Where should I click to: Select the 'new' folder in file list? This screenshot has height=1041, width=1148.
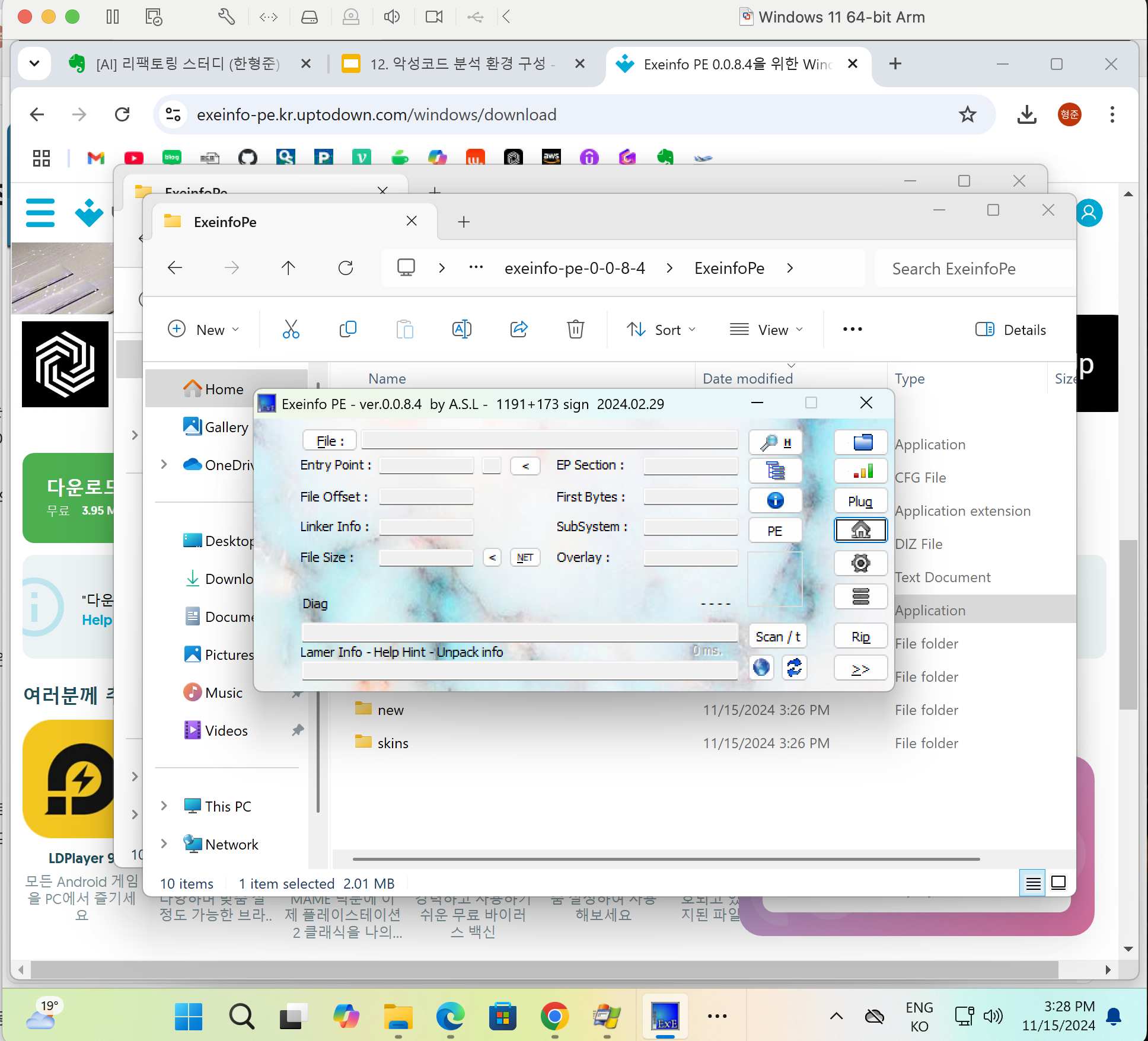391,710
